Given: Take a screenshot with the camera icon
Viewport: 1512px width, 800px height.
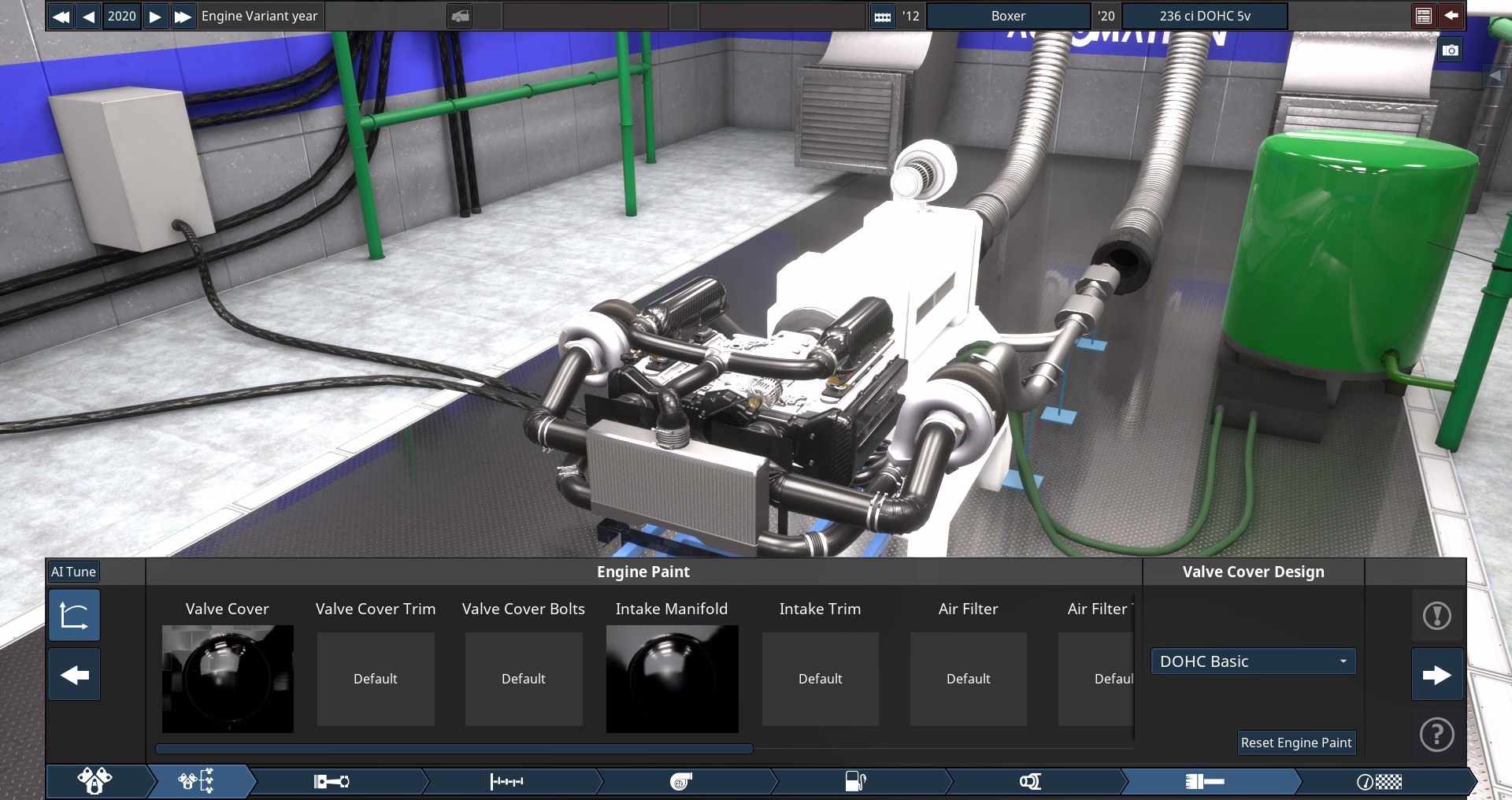Looking at the screenshot, I should [1450, 51].
